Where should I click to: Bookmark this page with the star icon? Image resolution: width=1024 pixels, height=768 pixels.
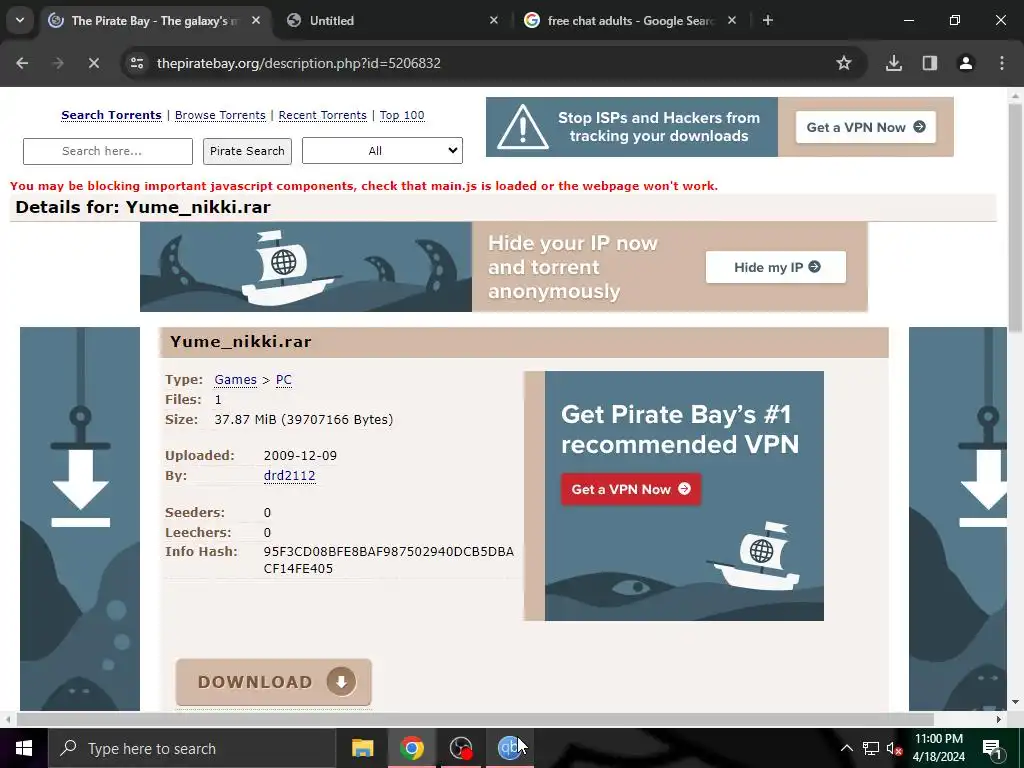[844, 63]
